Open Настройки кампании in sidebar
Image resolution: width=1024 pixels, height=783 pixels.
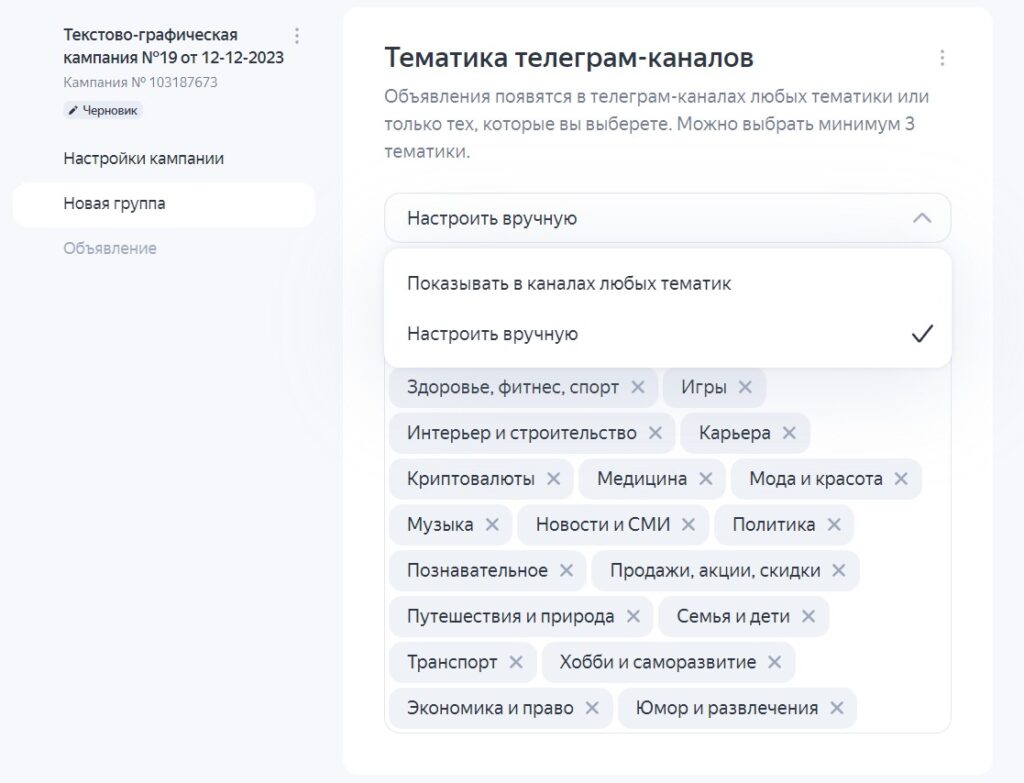[144, 158]
